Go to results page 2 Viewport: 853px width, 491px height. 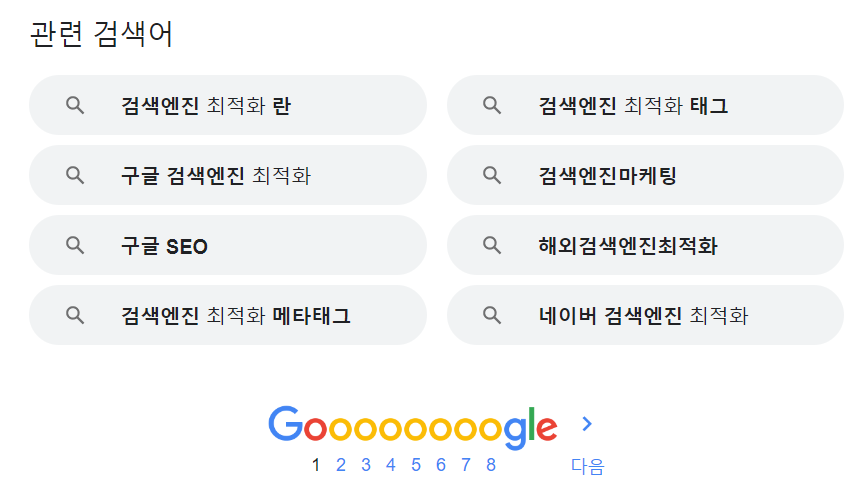point(341,464)
